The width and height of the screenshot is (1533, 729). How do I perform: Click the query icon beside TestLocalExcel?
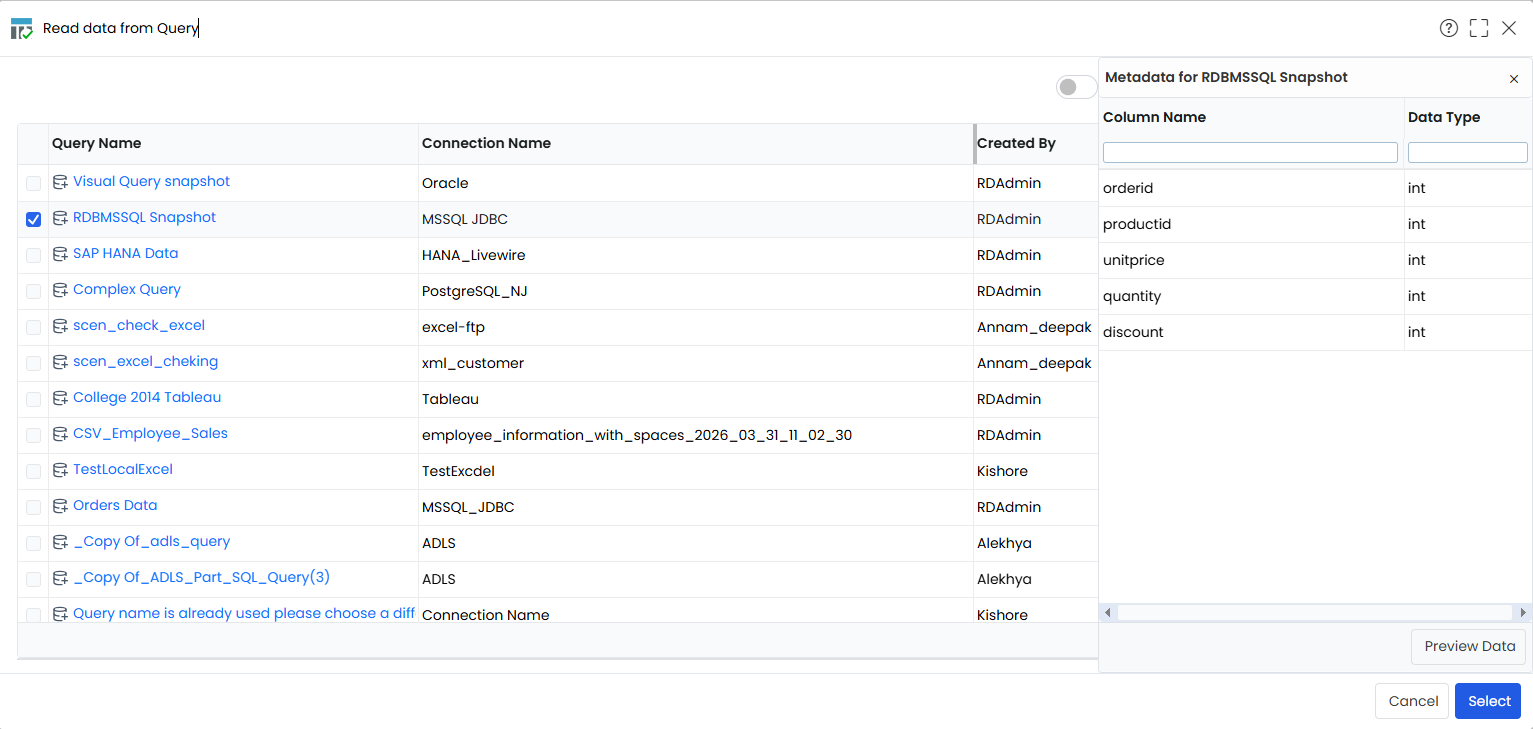coord(60,470)
